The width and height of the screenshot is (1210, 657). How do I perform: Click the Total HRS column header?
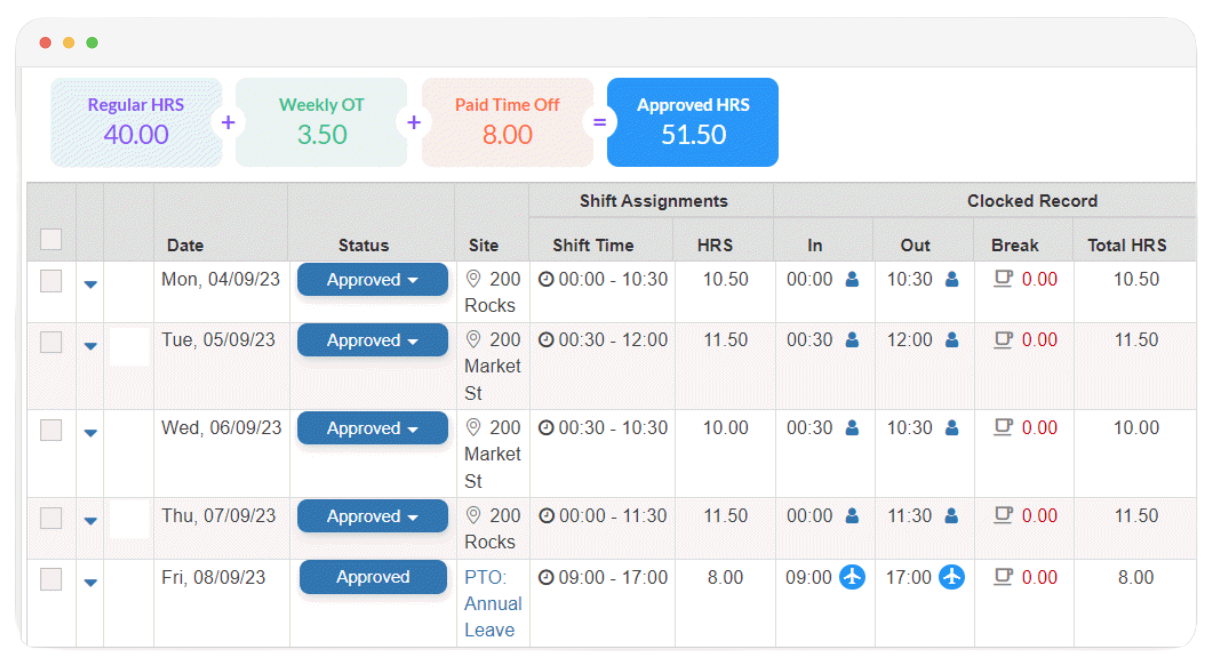pyautogui.click(x=1128, y=245)
